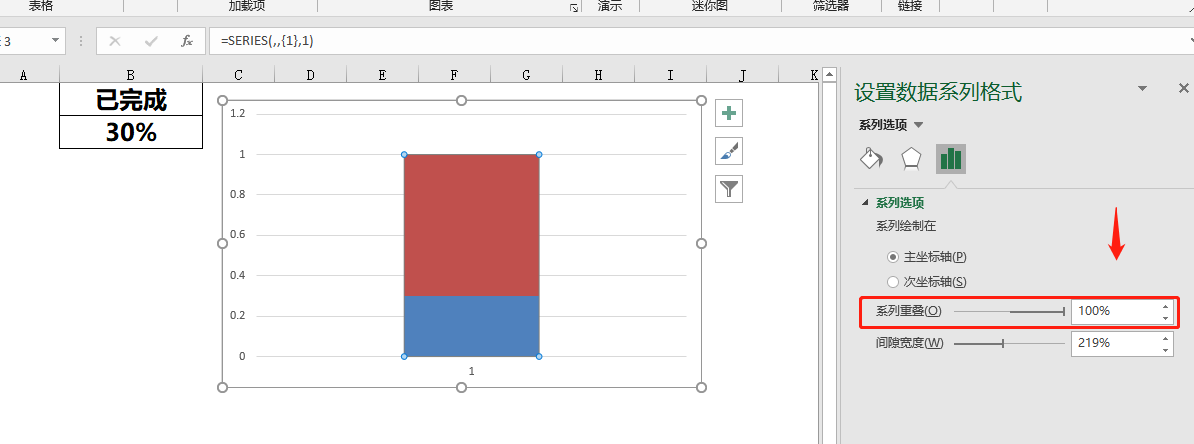Select column D header
Viewport: 1194px width, 444px height.
pyautogui.click(x=311, y=75)
